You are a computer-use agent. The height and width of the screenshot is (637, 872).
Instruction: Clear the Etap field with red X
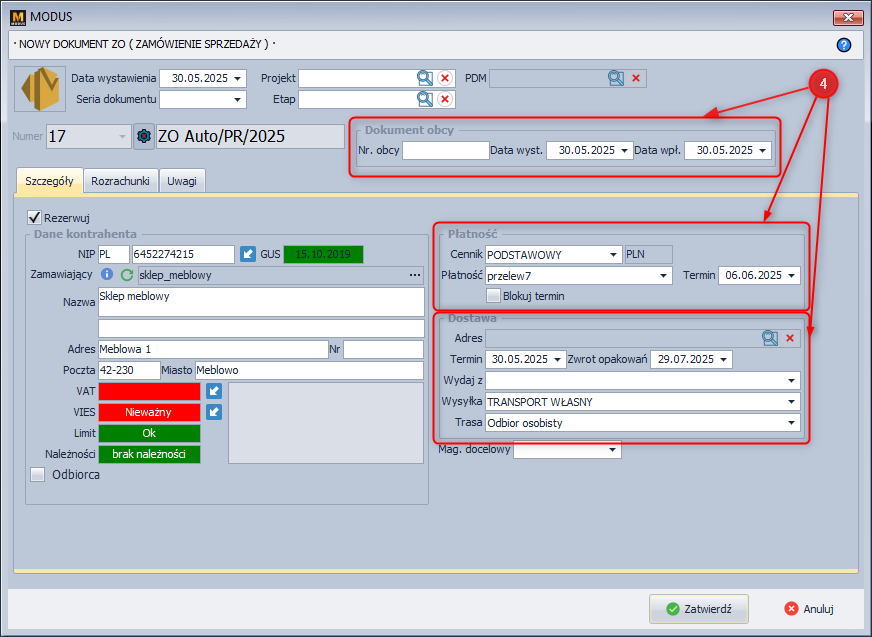click(x=445, y=99)
